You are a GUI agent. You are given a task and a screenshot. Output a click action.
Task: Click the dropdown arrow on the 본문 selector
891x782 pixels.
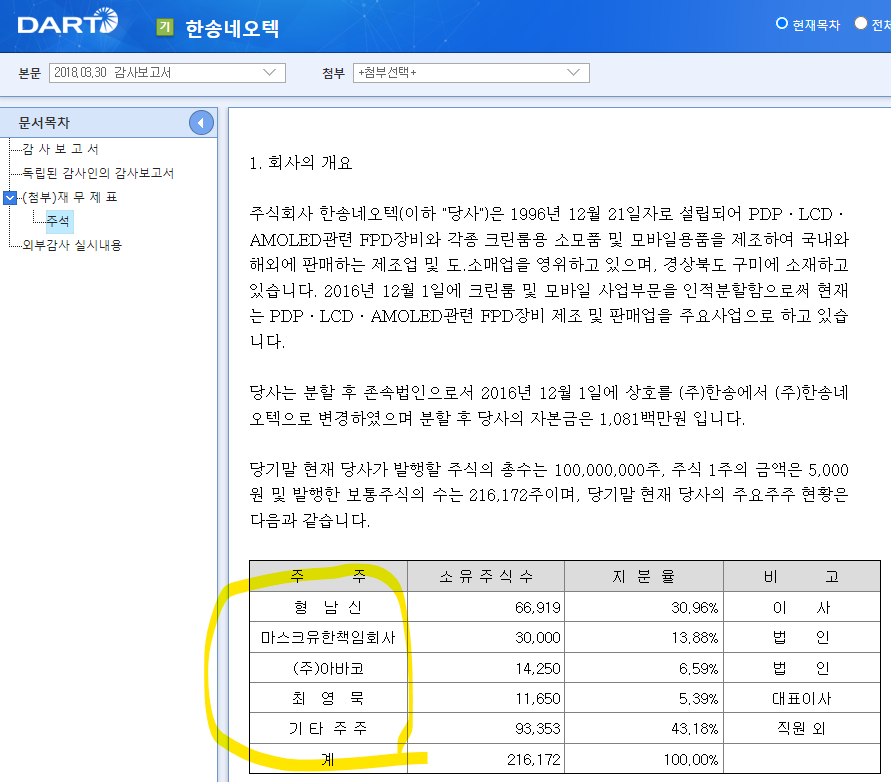point(271,73)
